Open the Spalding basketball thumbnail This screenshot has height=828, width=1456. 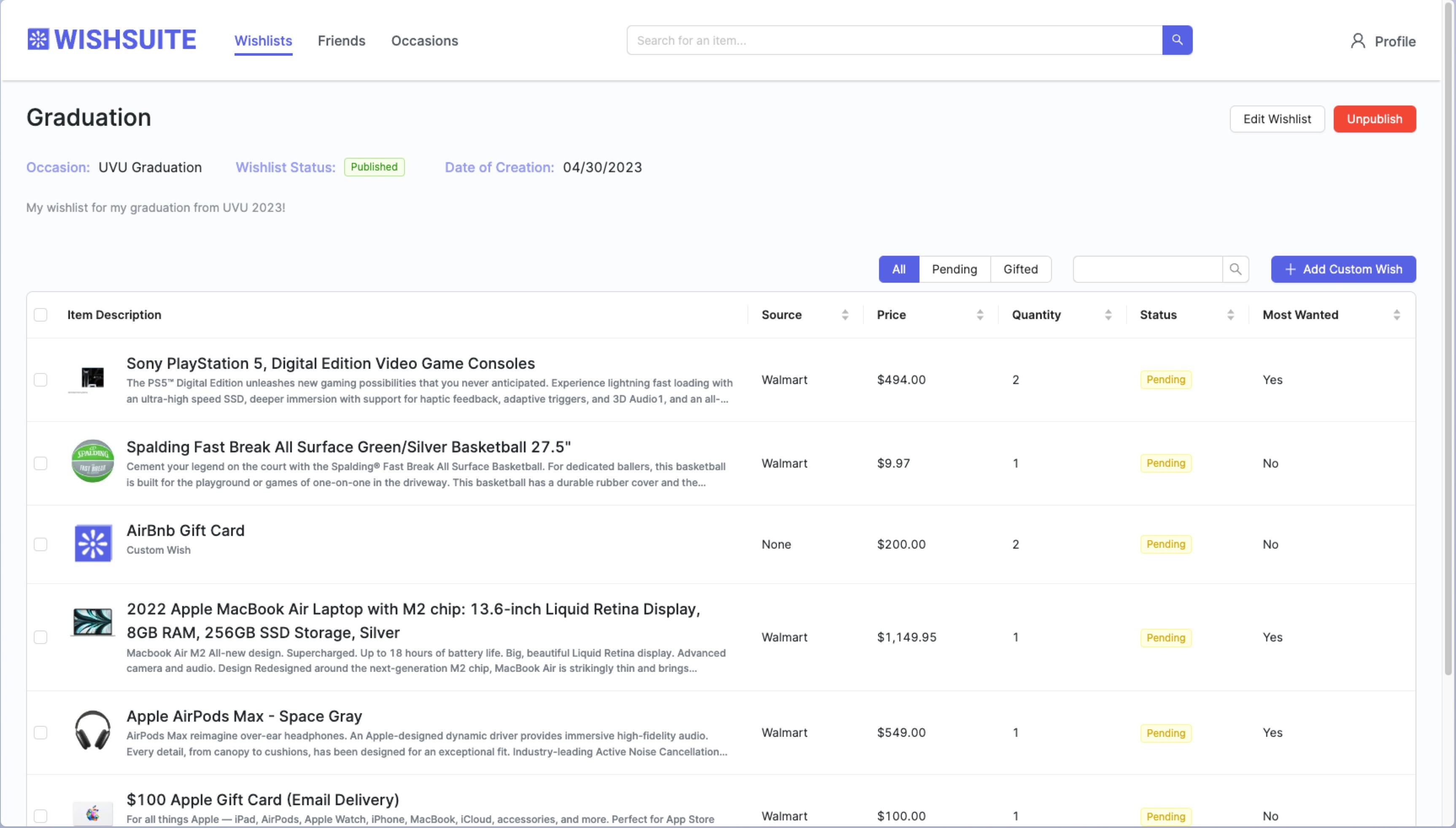click(x=93, y=461)
